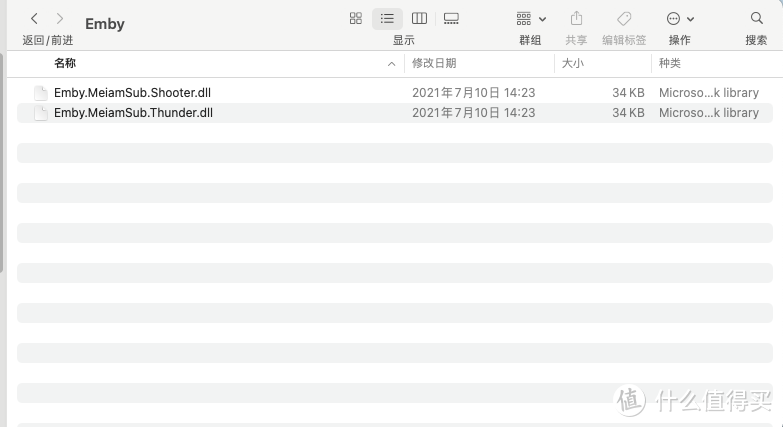783x427 pixels.
Task: Click the kind cell of Thunder.dll
Action: (x=709, y=113)
